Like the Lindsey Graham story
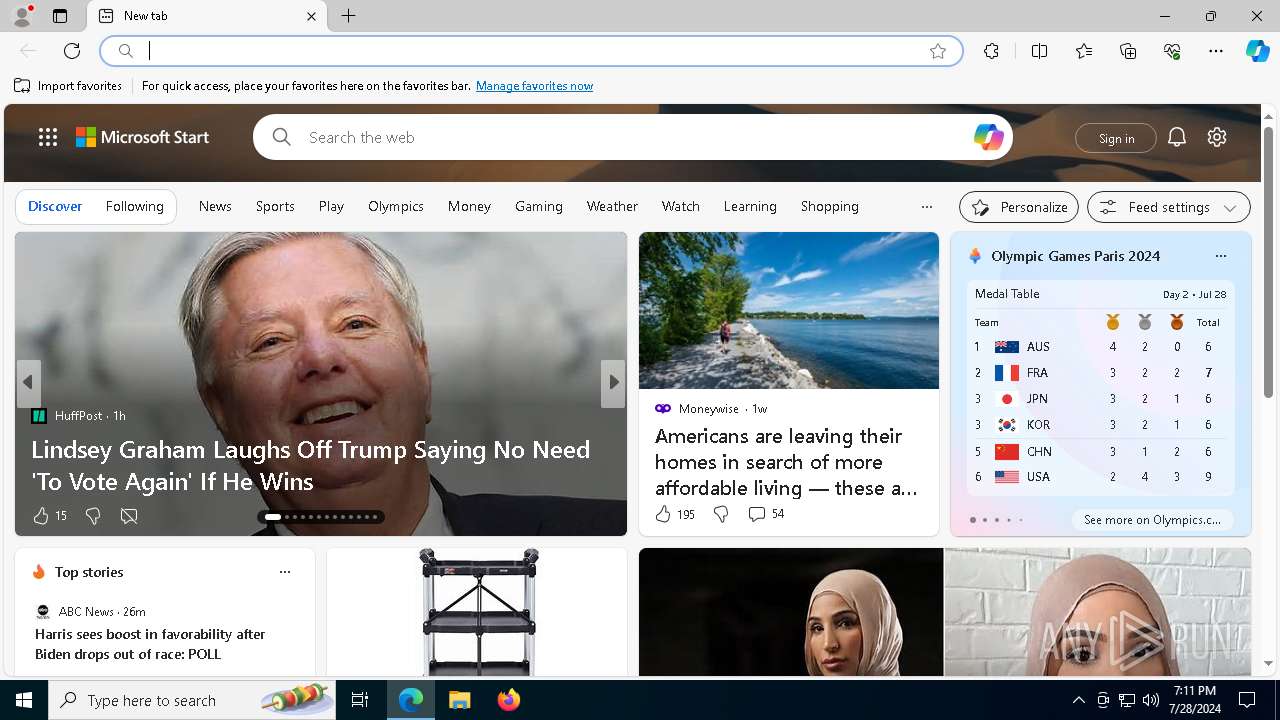1280x720 pixels. tap(41, 516)
